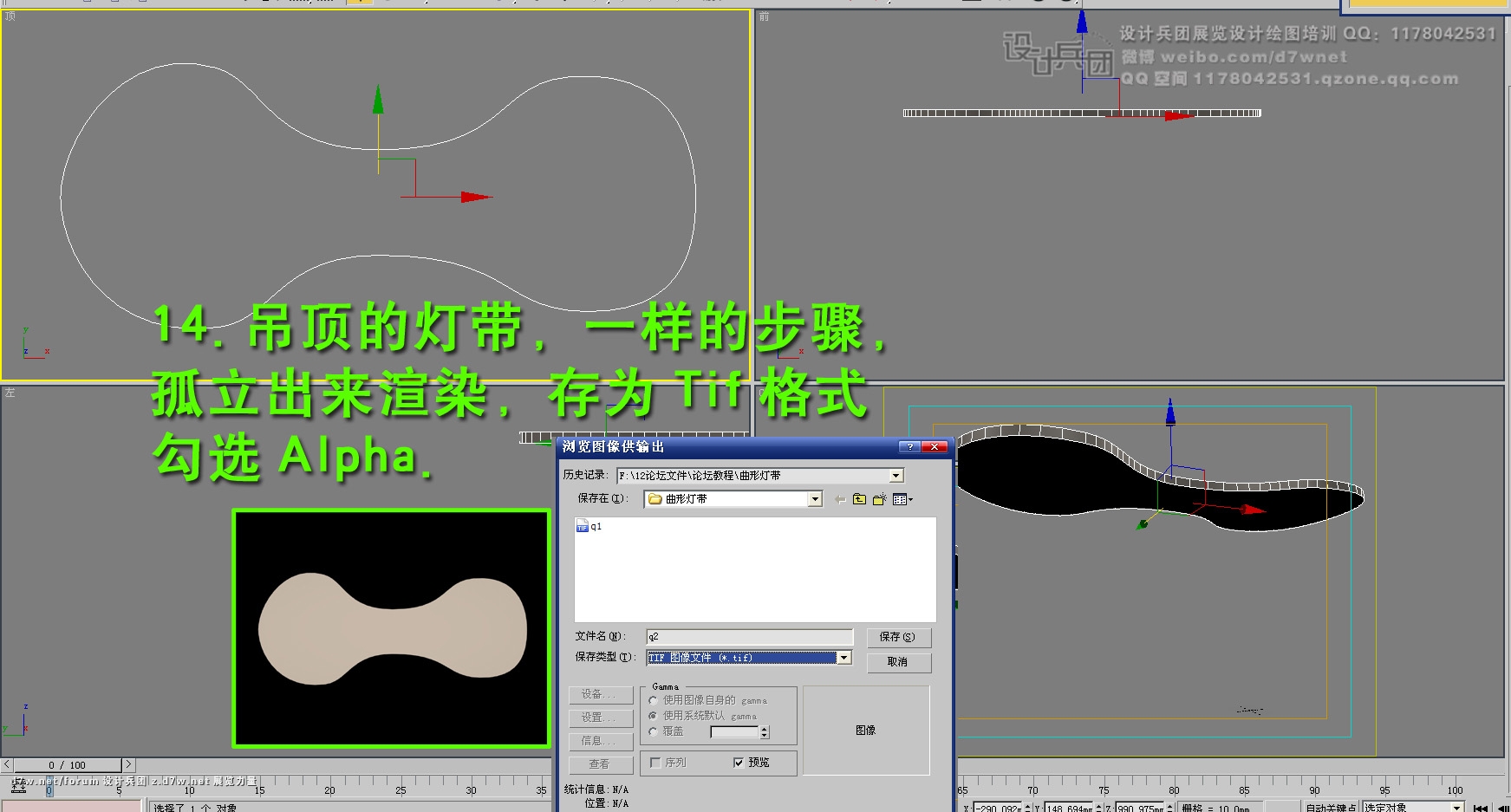Click the Z coordinate field

tap(1140, 808)
